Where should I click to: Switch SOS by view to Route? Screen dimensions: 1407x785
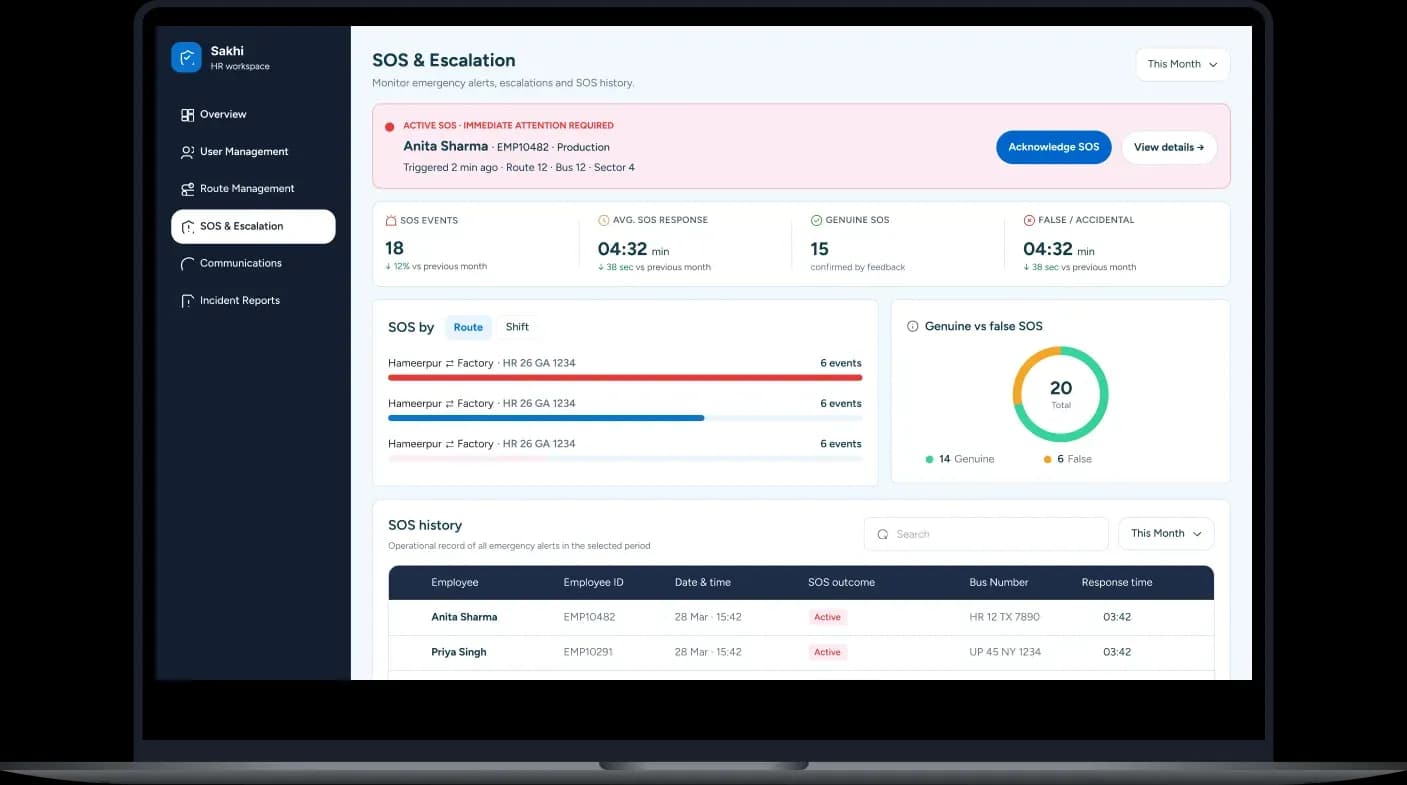click(468, 327)
